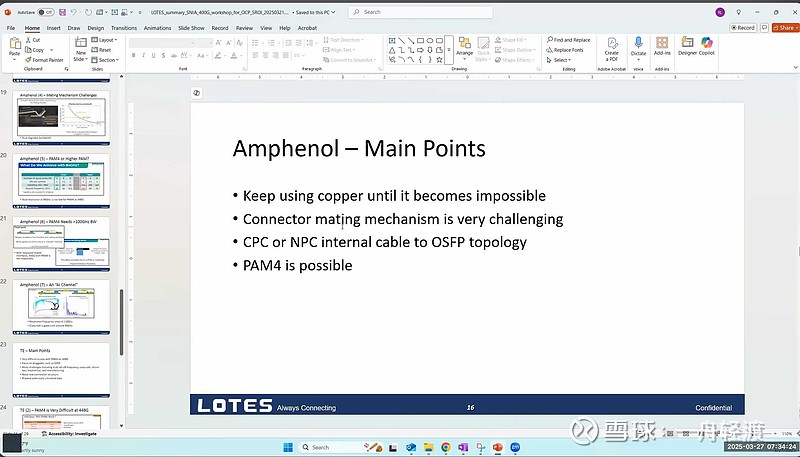
Task: Activate the Format Painter tool
Action: pyautogui.click(x=44, y=60)
